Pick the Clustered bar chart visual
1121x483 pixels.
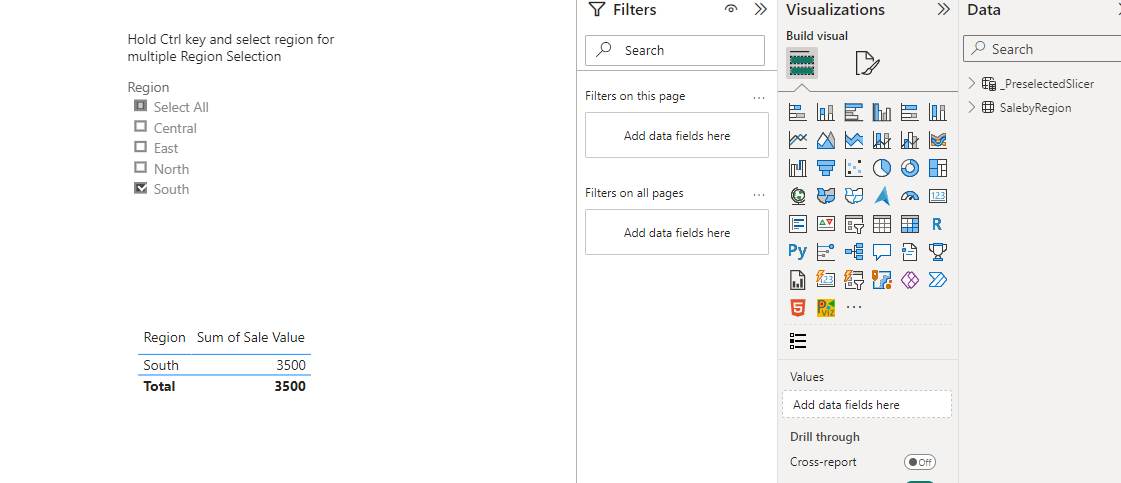click(x=854, y=112)
